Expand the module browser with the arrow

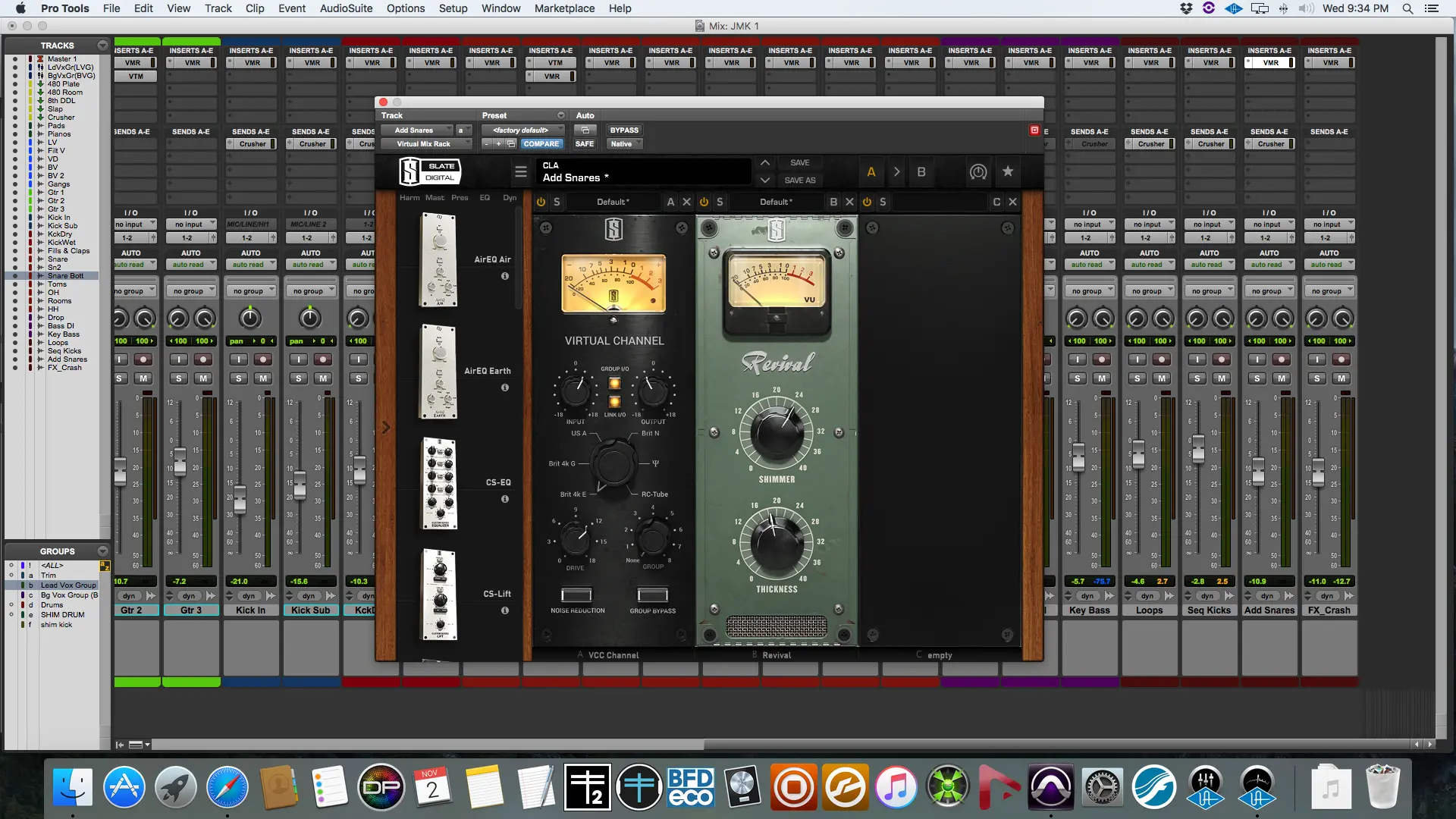click(x=386, y=427)
